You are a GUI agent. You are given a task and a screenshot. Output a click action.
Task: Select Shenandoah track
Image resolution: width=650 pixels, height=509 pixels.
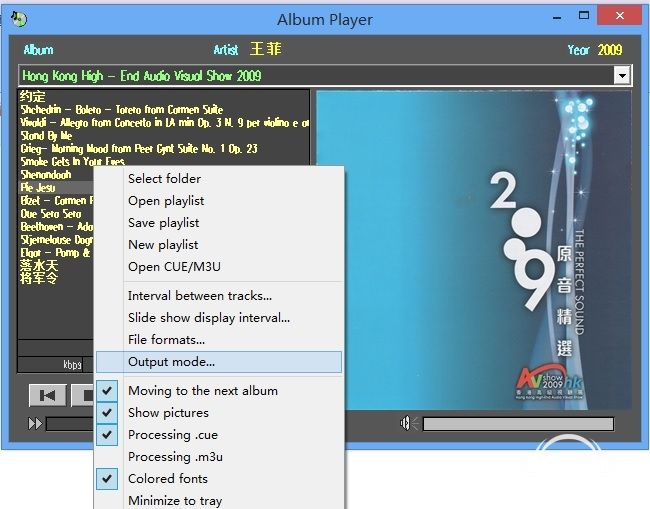click(46, 175)
